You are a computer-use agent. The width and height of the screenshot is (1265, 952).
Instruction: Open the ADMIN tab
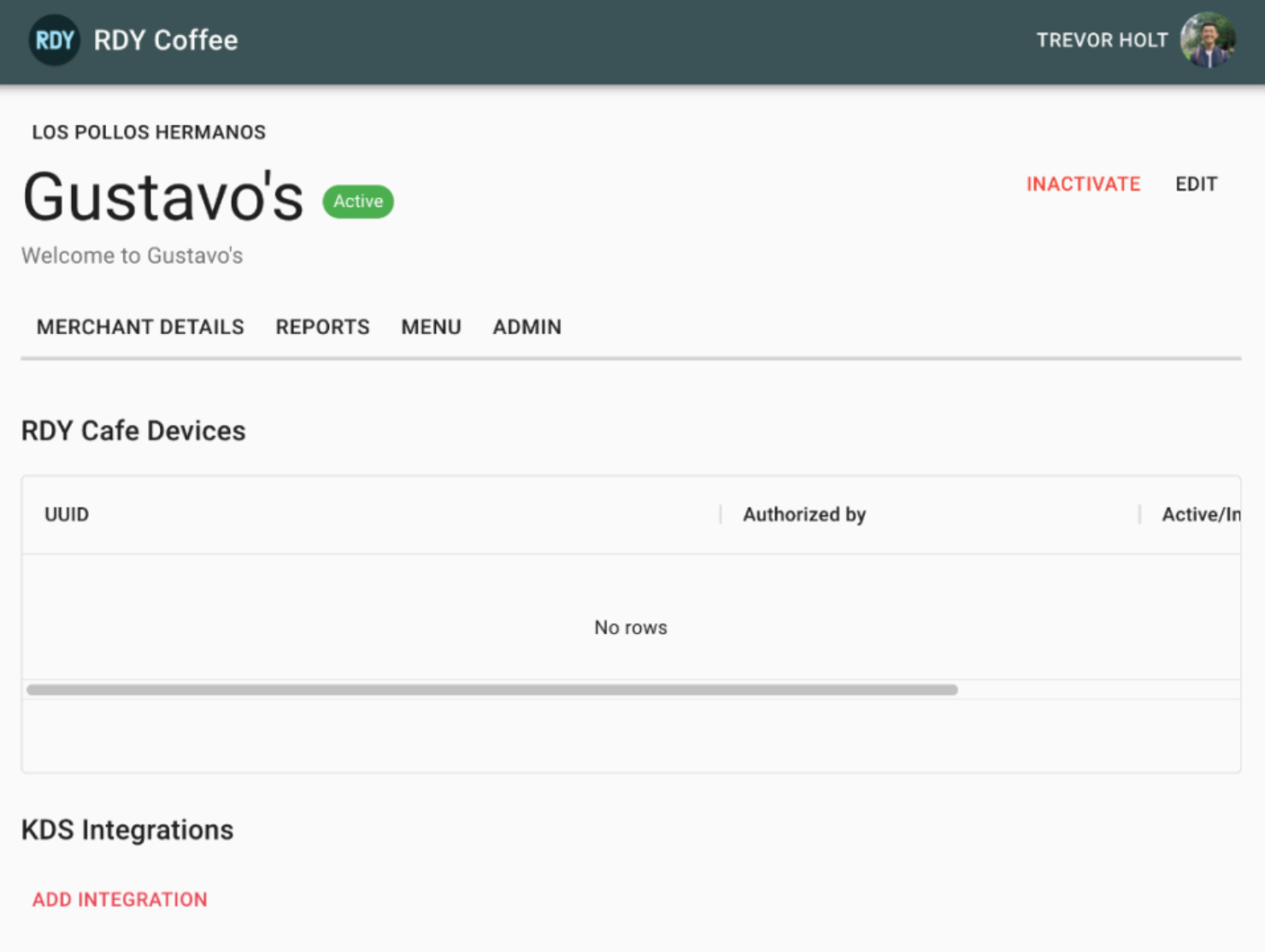click(x=527, y=327)
